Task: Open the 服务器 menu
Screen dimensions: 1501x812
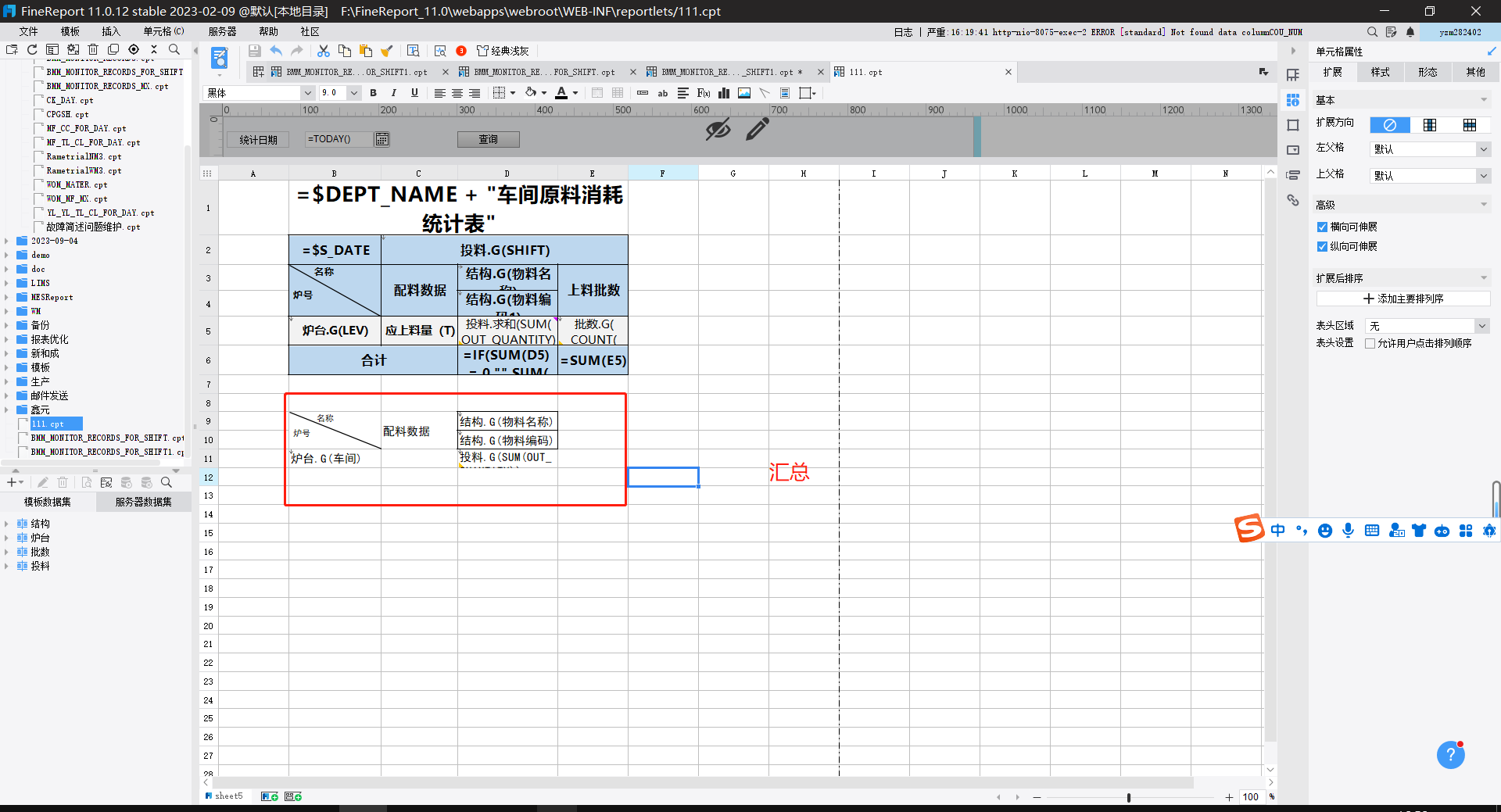Action: pyautogui.click(x=222, y=31)
